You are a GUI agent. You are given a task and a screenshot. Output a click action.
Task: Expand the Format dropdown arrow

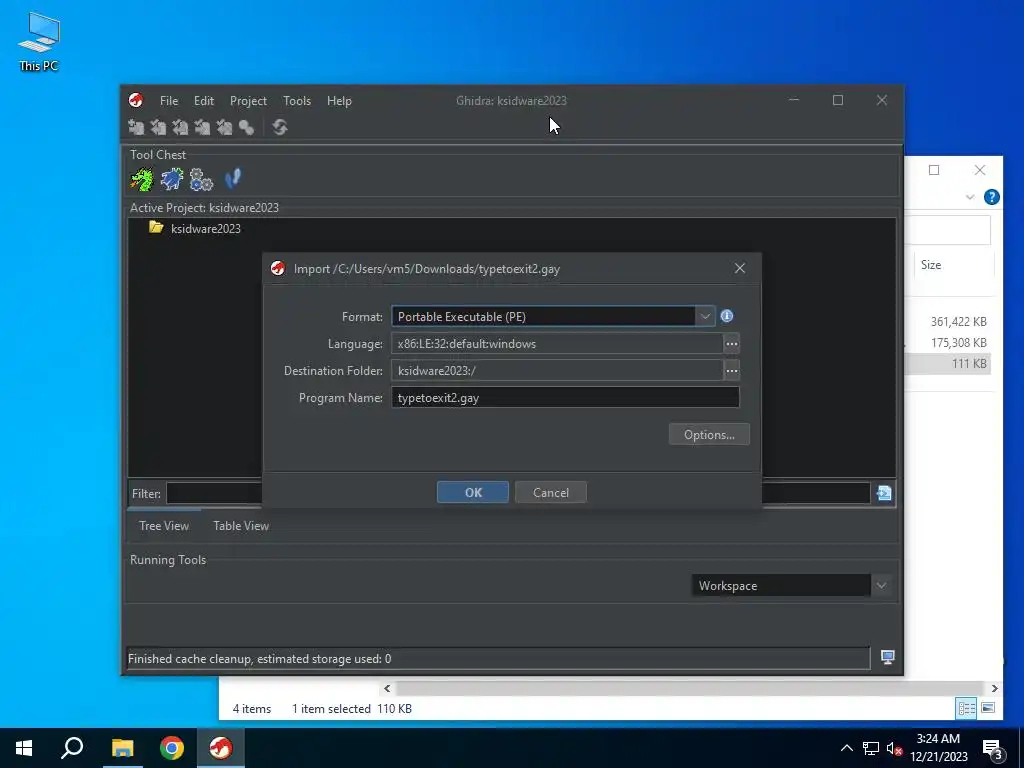[705, 316]
